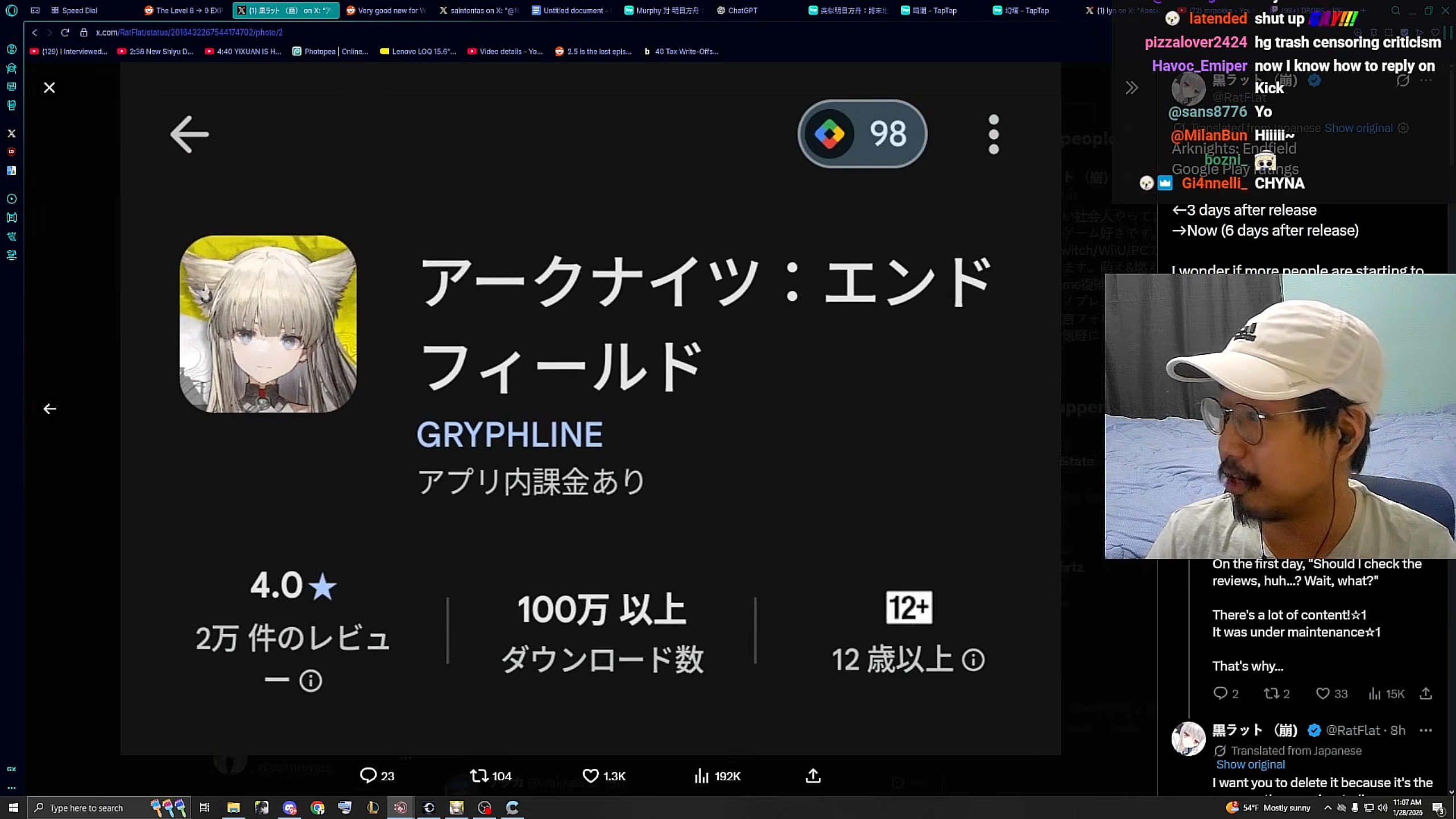Click Show original translation link

[x=1250, y=764]
